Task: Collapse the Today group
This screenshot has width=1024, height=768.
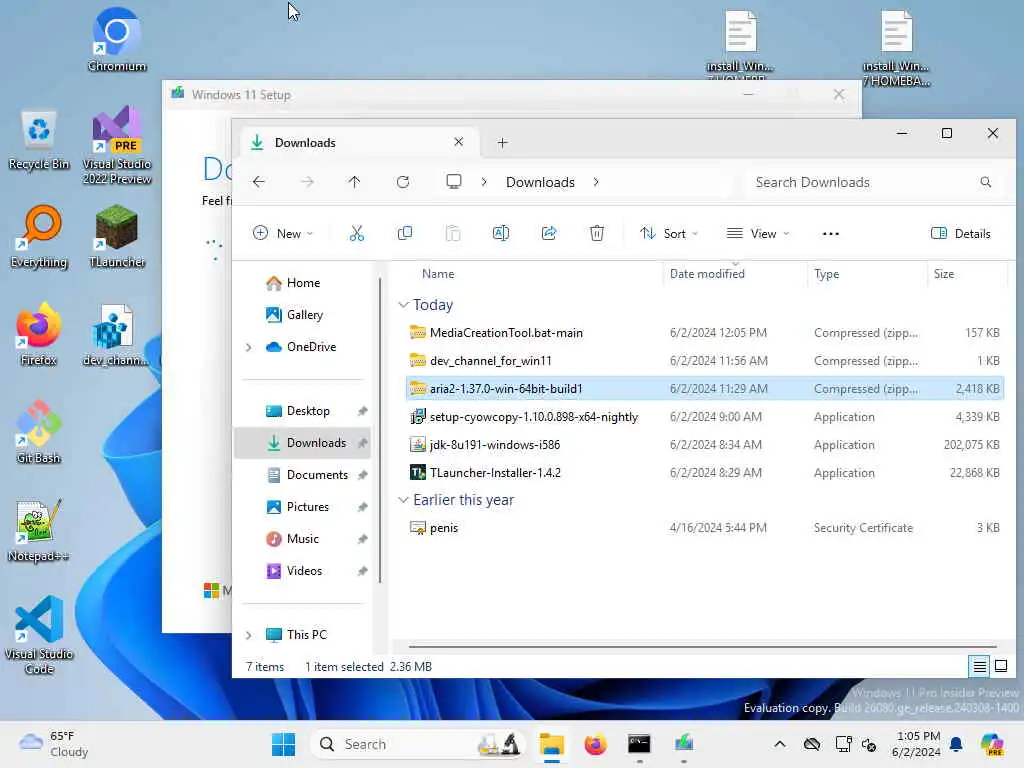Action: coord(404,304)
